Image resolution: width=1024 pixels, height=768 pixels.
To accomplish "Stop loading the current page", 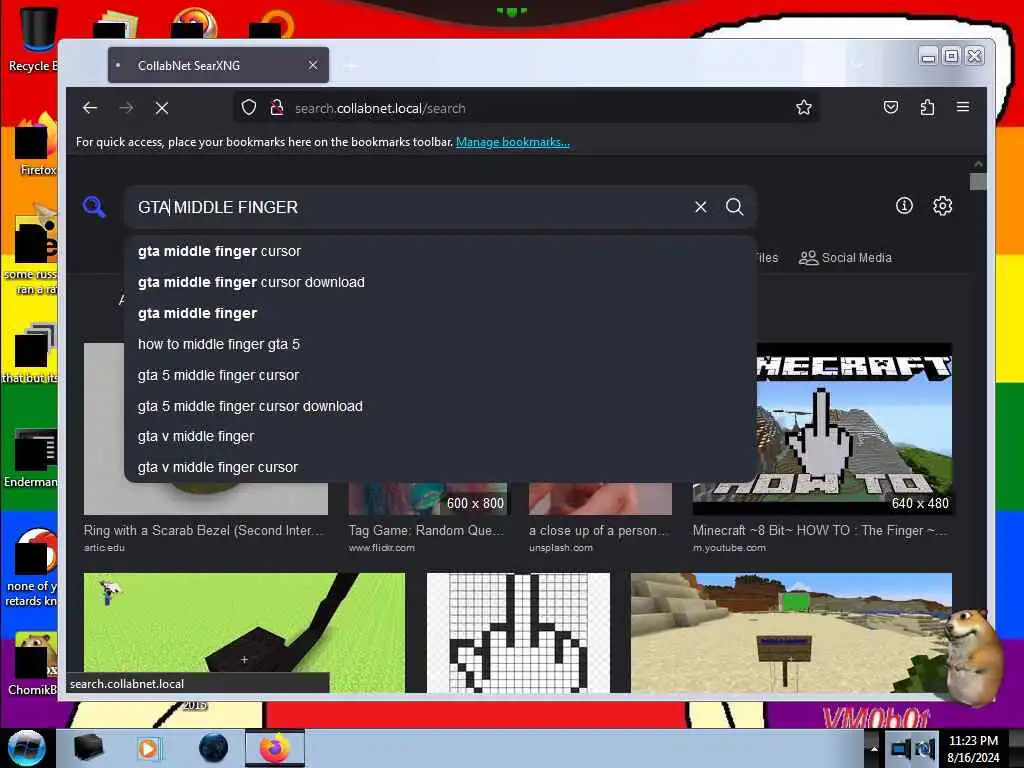I will coord(162,108).
